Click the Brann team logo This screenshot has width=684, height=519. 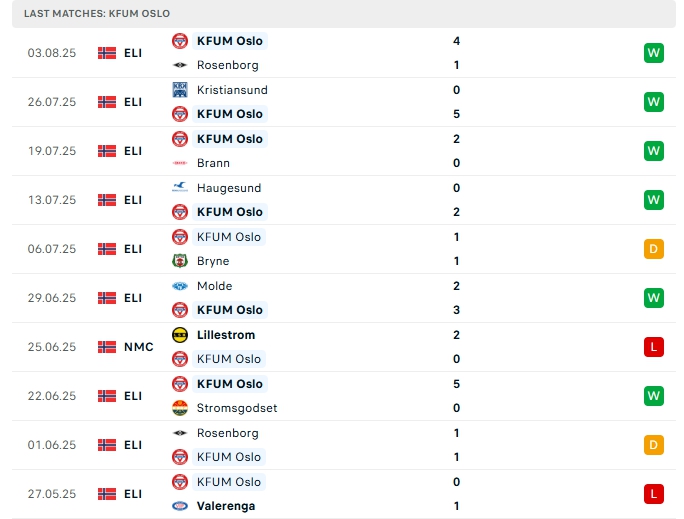tap(180, 163)
